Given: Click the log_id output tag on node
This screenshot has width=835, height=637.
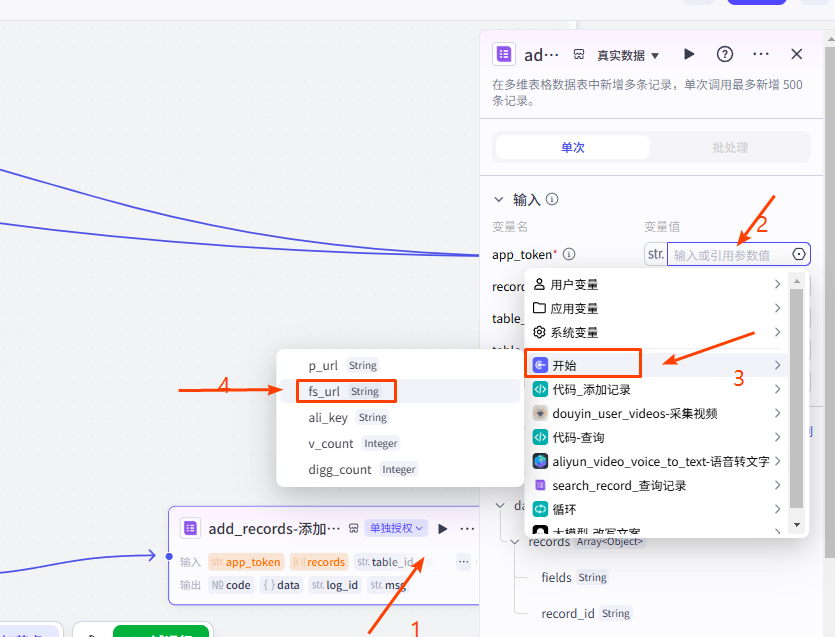Looking at the screenshot, I should click(x=334, y=585).
